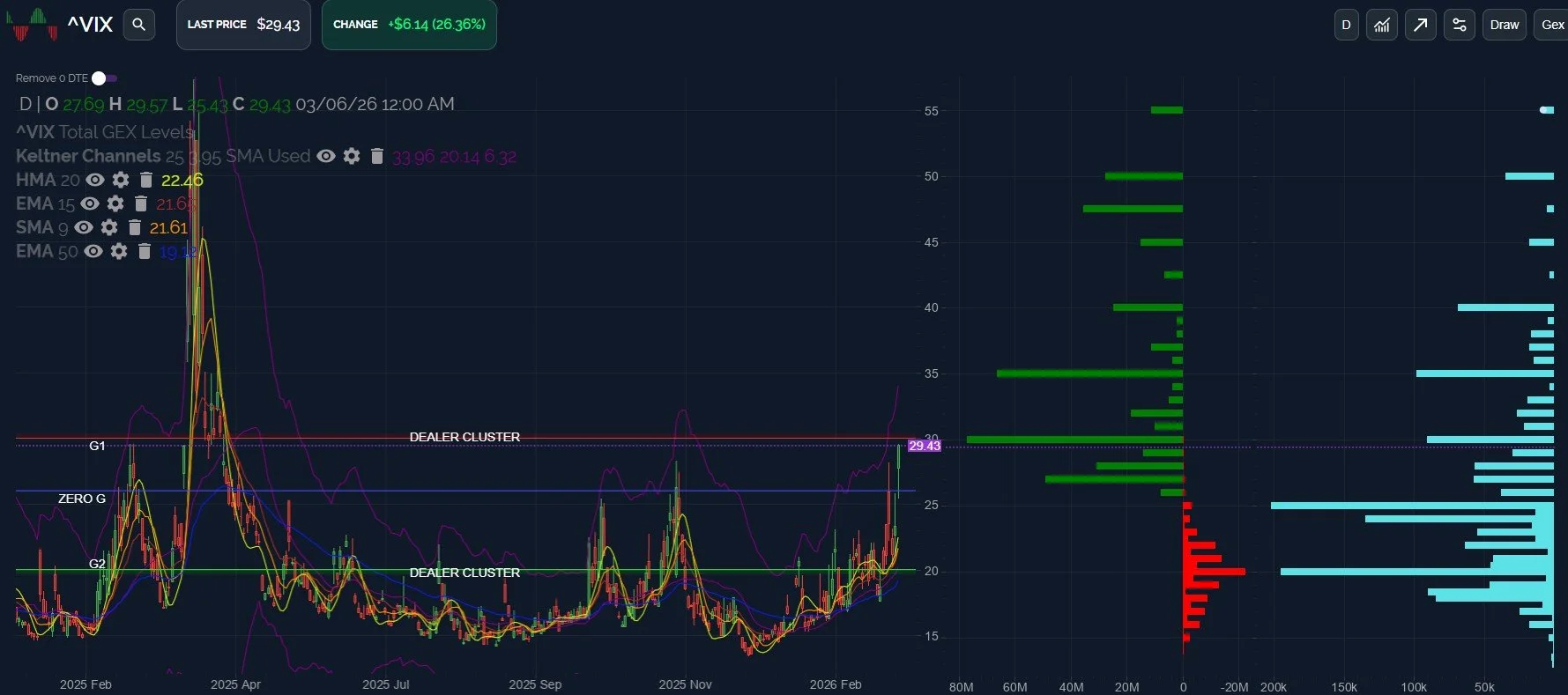
Task: Delete the EMA 50 indicator
Action: (145, 251)
